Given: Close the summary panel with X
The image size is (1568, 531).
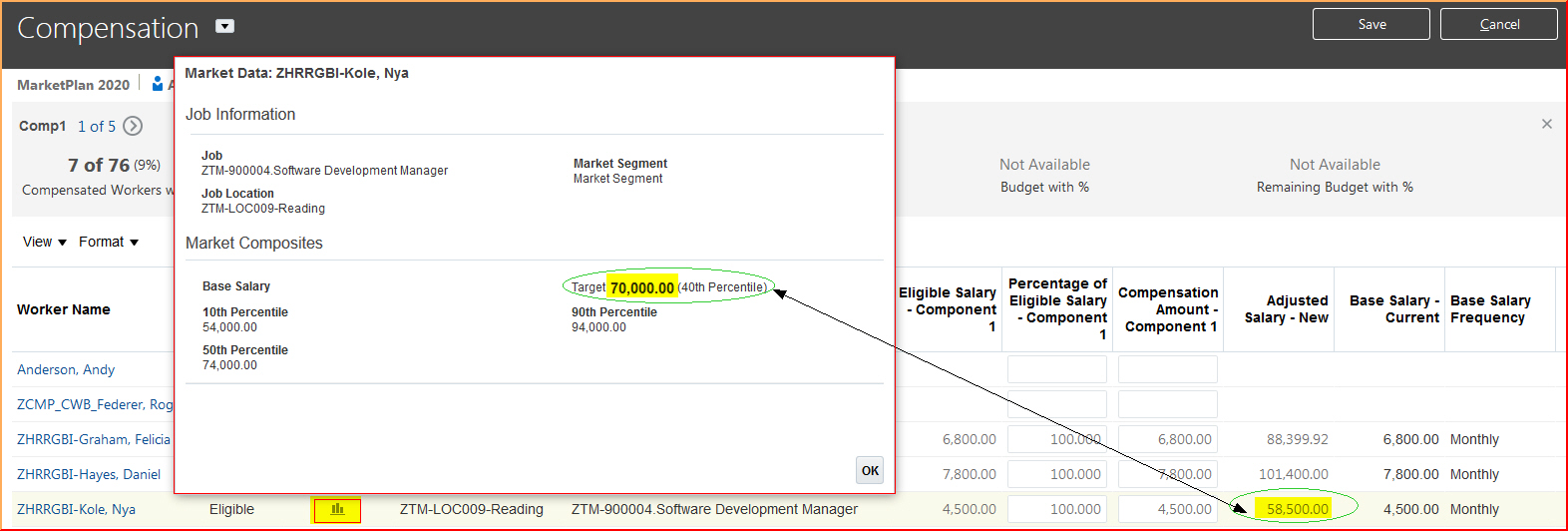Looking at the screenshot, I should (1546, 124).
